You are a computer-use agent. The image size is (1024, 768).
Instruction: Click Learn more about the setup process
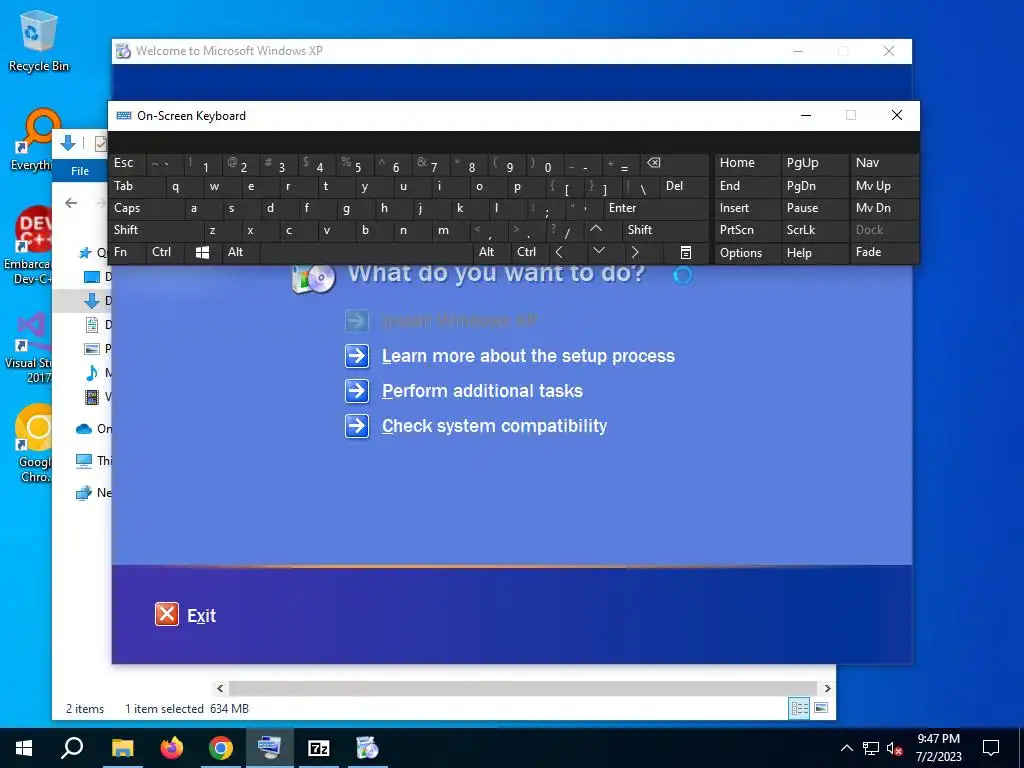[x=528, y=356]
